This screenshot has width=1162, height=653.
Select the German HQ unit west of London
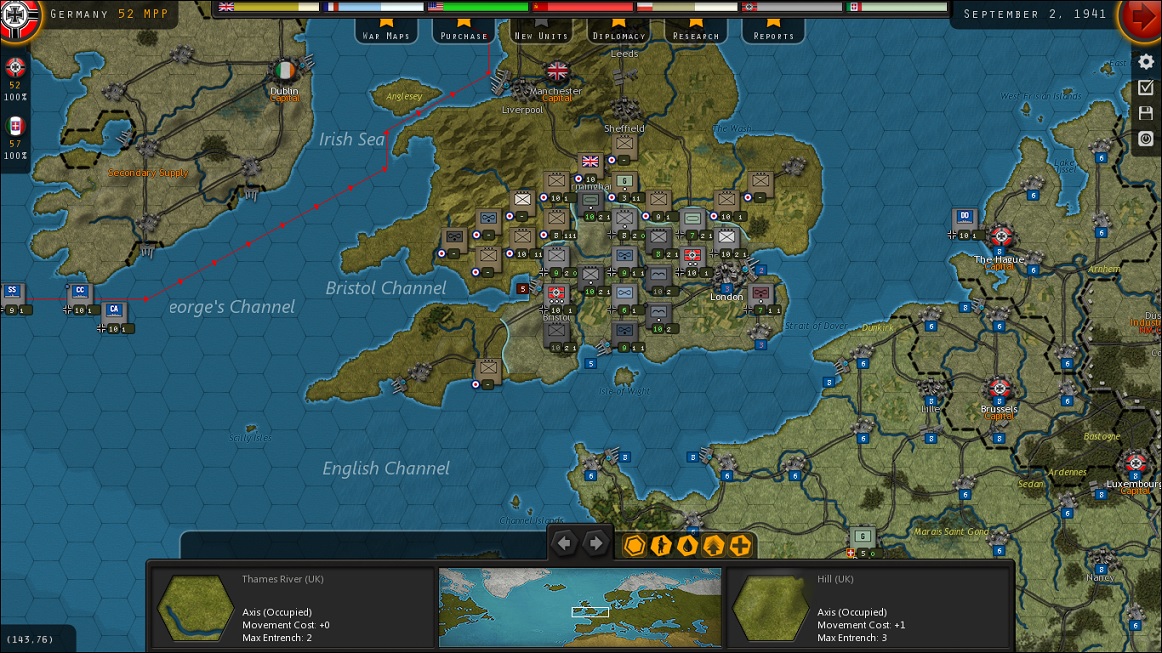[692, 258]
